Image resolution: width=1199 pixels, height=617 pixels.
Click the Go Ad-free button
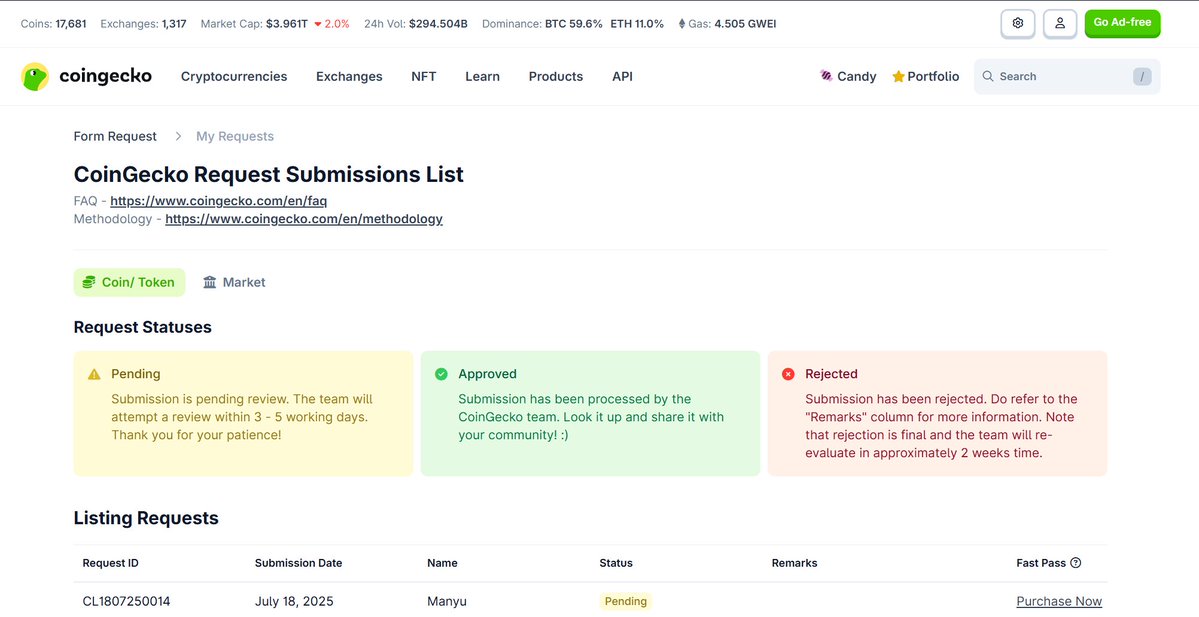pyautogui.click(x=1123, y=23)
